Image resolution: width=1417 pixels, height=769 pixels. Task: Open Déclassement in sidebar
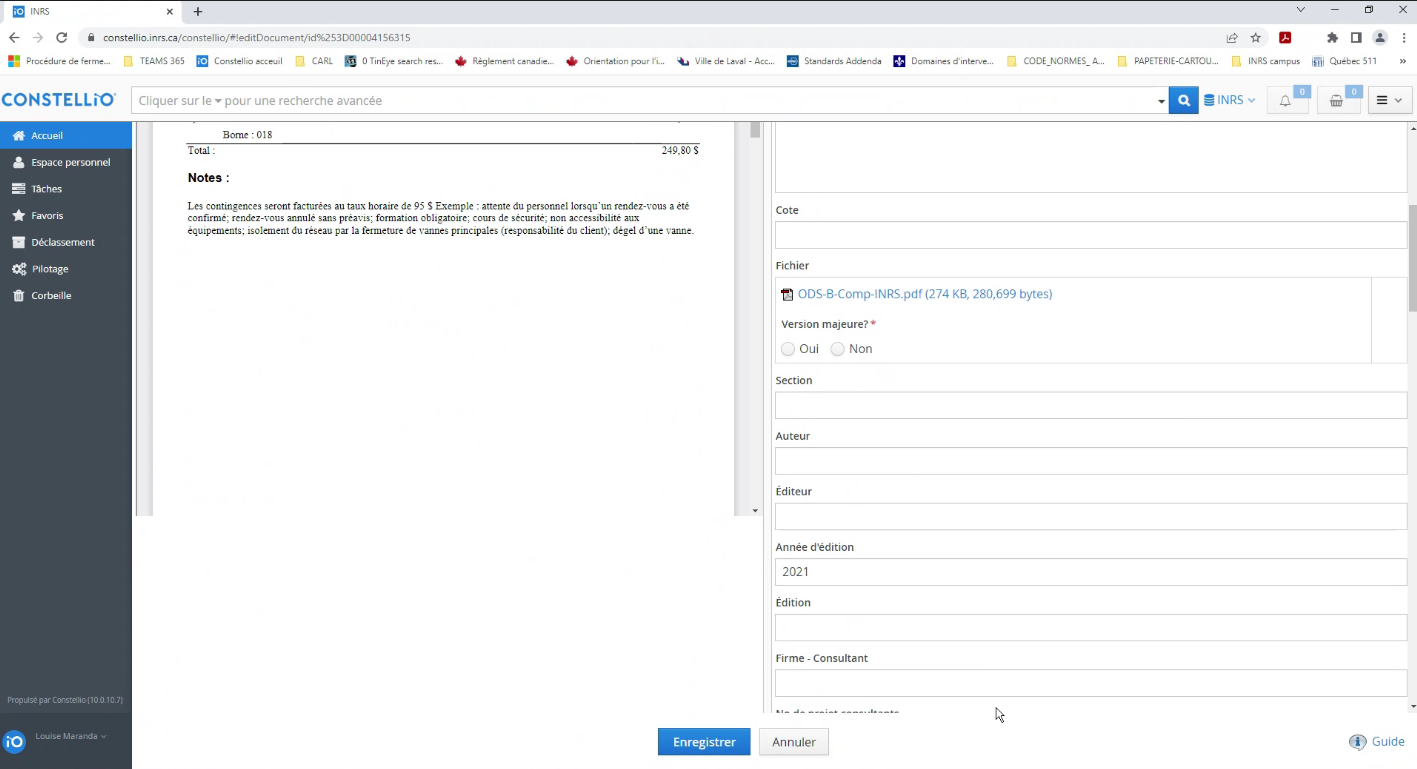[x=66, y=242]
